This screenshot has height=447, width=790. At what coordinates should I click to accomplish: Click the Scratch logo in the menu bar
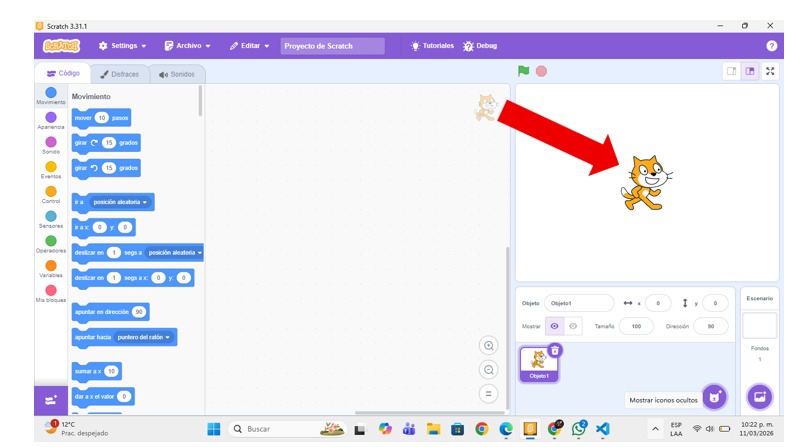pos(61,46)
